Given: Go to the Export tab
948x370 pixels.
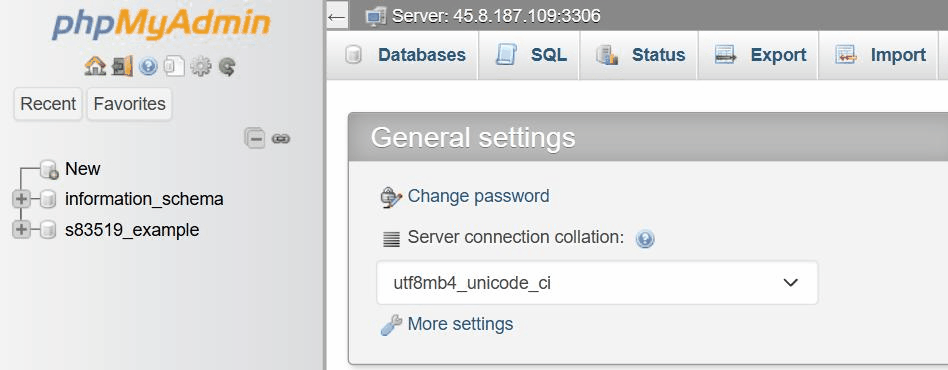Looking at the screenshot, I should [759, 55].
